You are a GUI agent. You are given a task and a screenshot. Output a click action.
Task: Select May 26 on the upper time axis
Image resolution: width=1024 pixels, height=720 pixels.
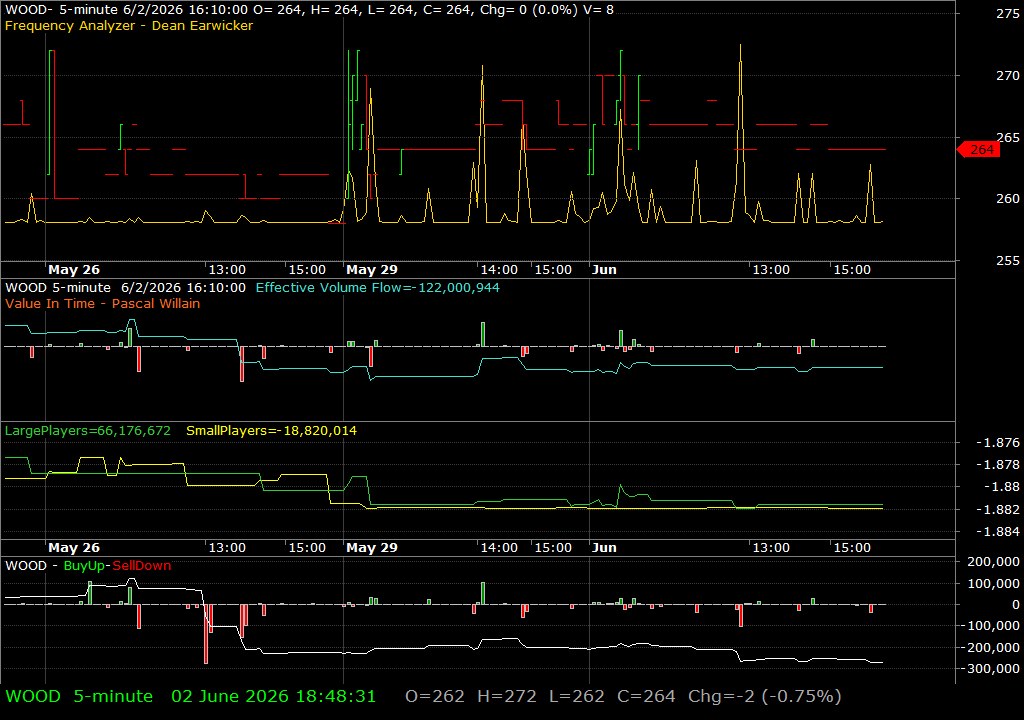pyautogui.click(x=74, y=270)
